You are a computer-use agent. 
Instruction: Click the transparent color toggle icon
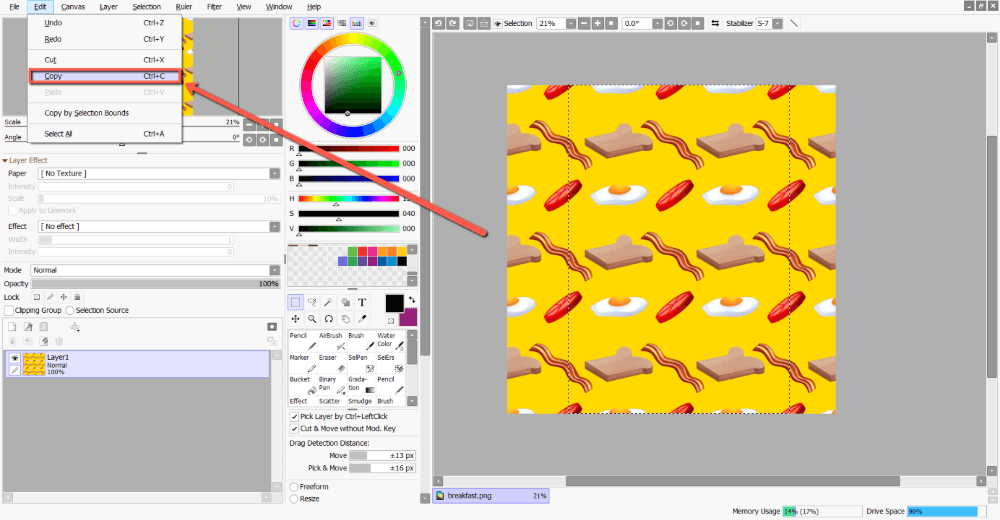(391, 321)
